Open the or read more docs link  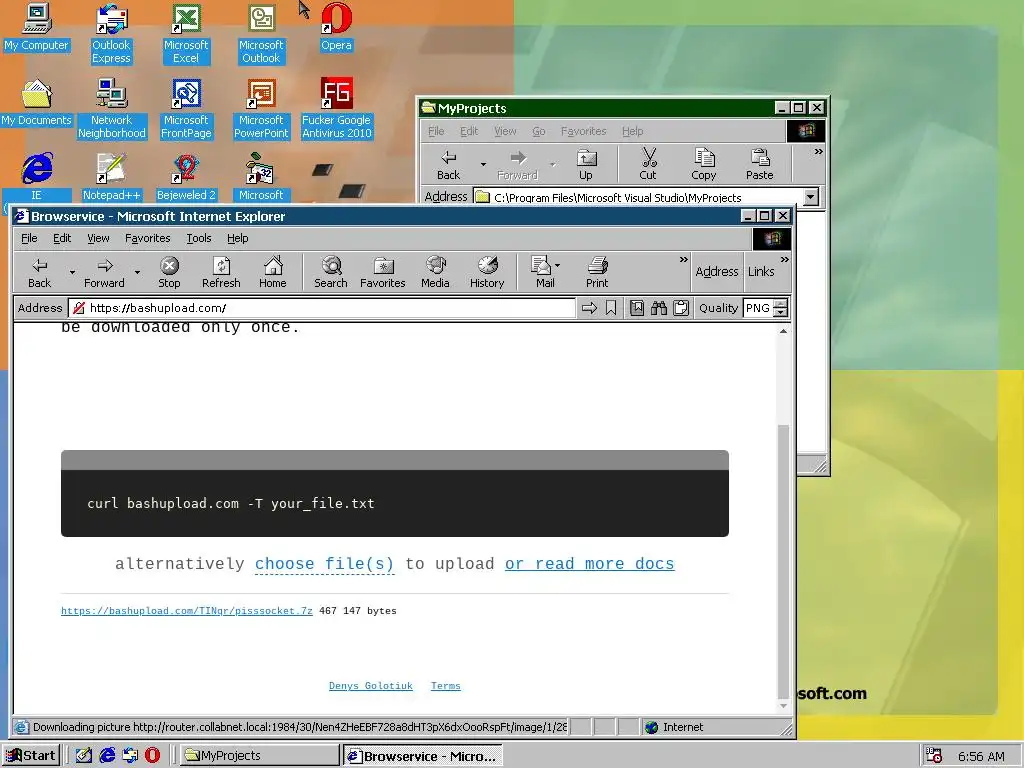[589, 564]
